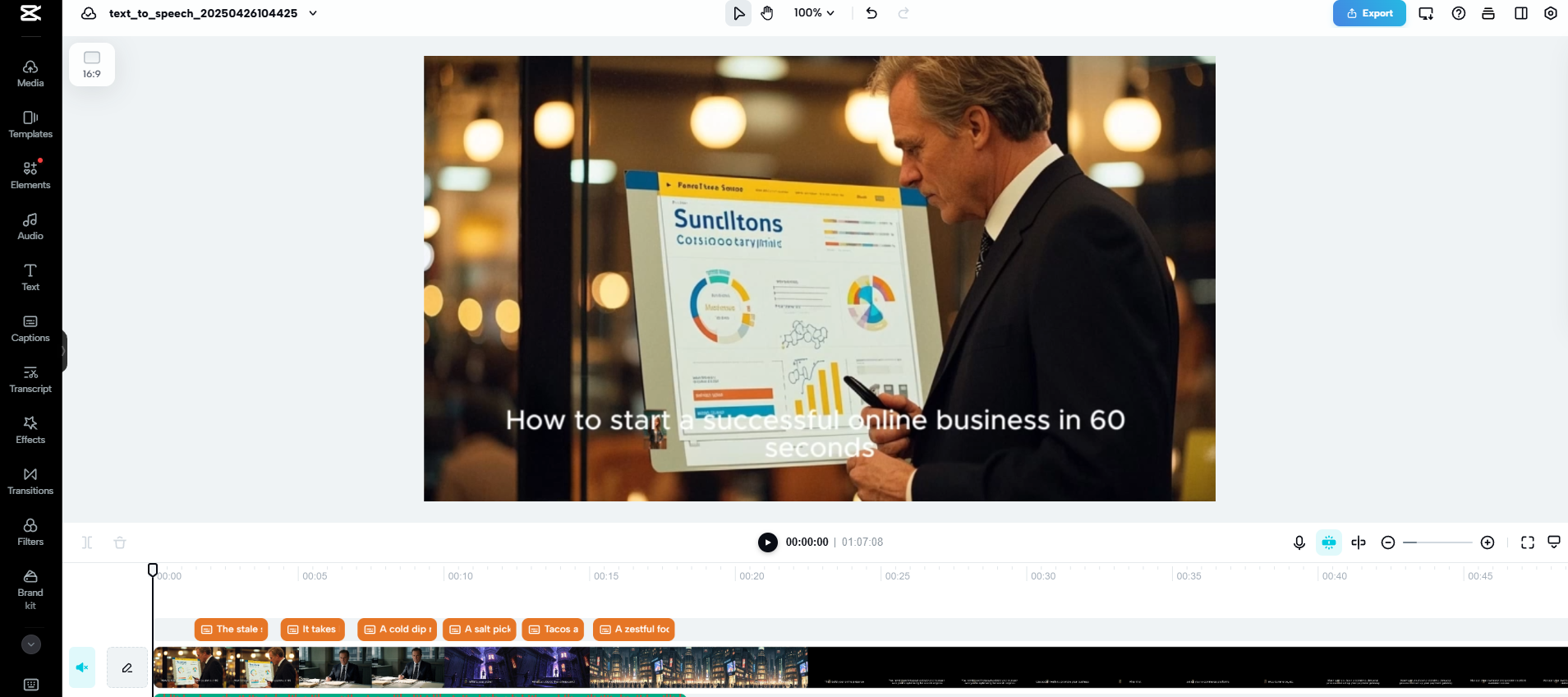Open the Filters panel
Viewport: 1568px width, 697px height.
point(30,532)
